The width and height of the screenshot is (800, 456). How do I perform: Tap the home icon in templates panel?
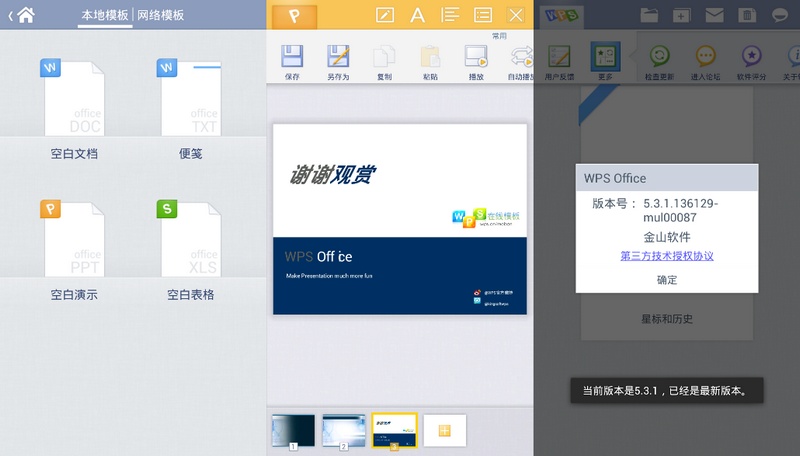pos(26,15)
